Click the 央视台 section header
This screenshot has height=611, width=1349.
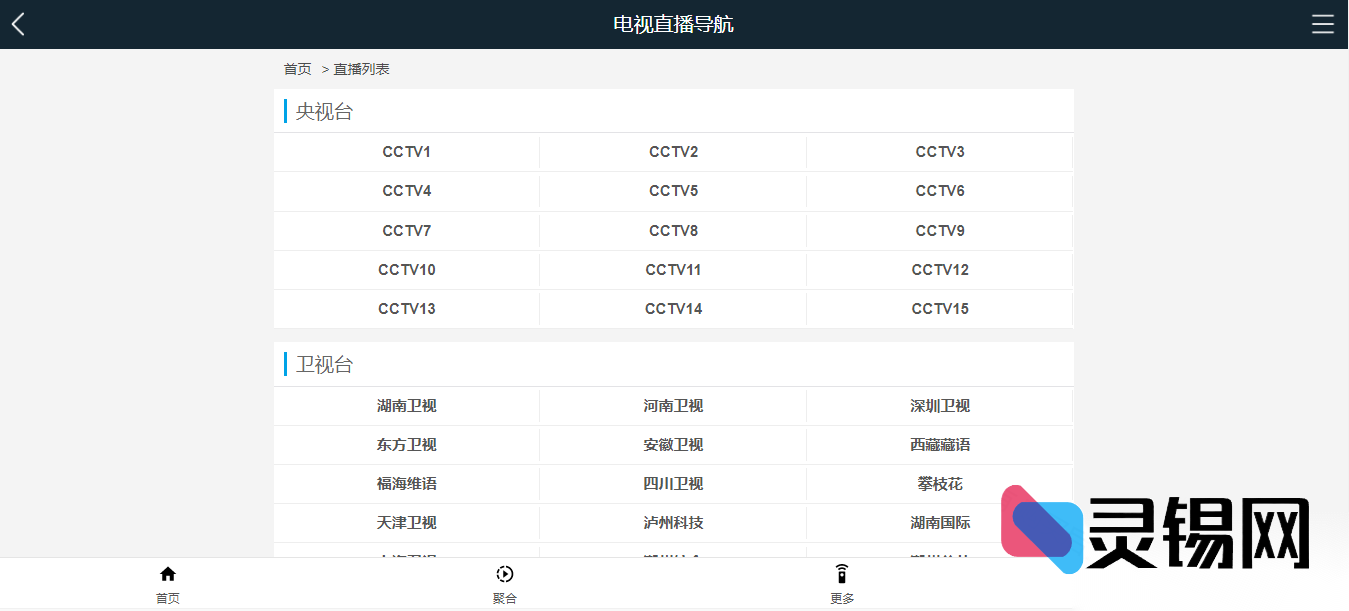[324, 111]
